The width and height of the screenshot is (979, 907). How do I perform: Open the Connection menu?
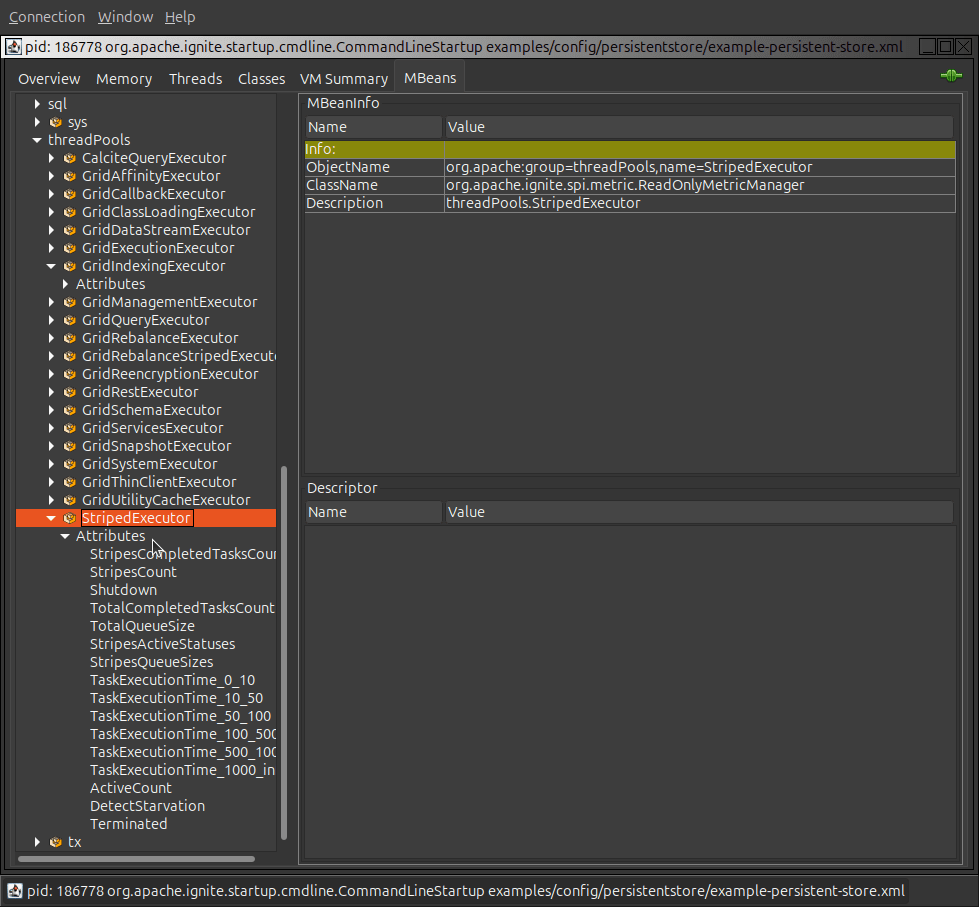coord(47,17)
